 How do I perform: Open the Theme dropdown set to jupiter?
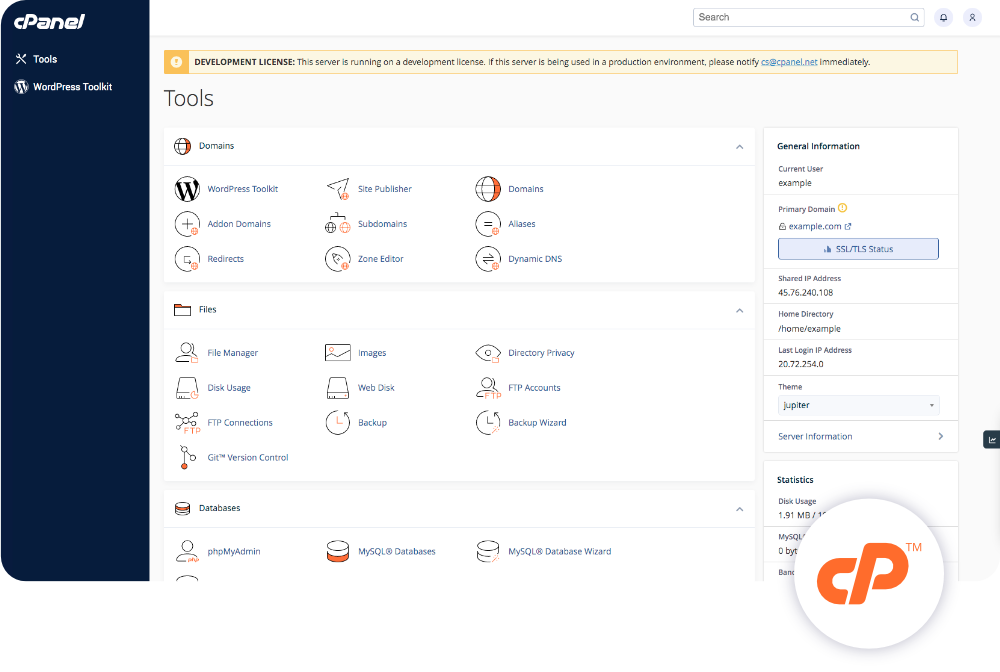(858, 405)
